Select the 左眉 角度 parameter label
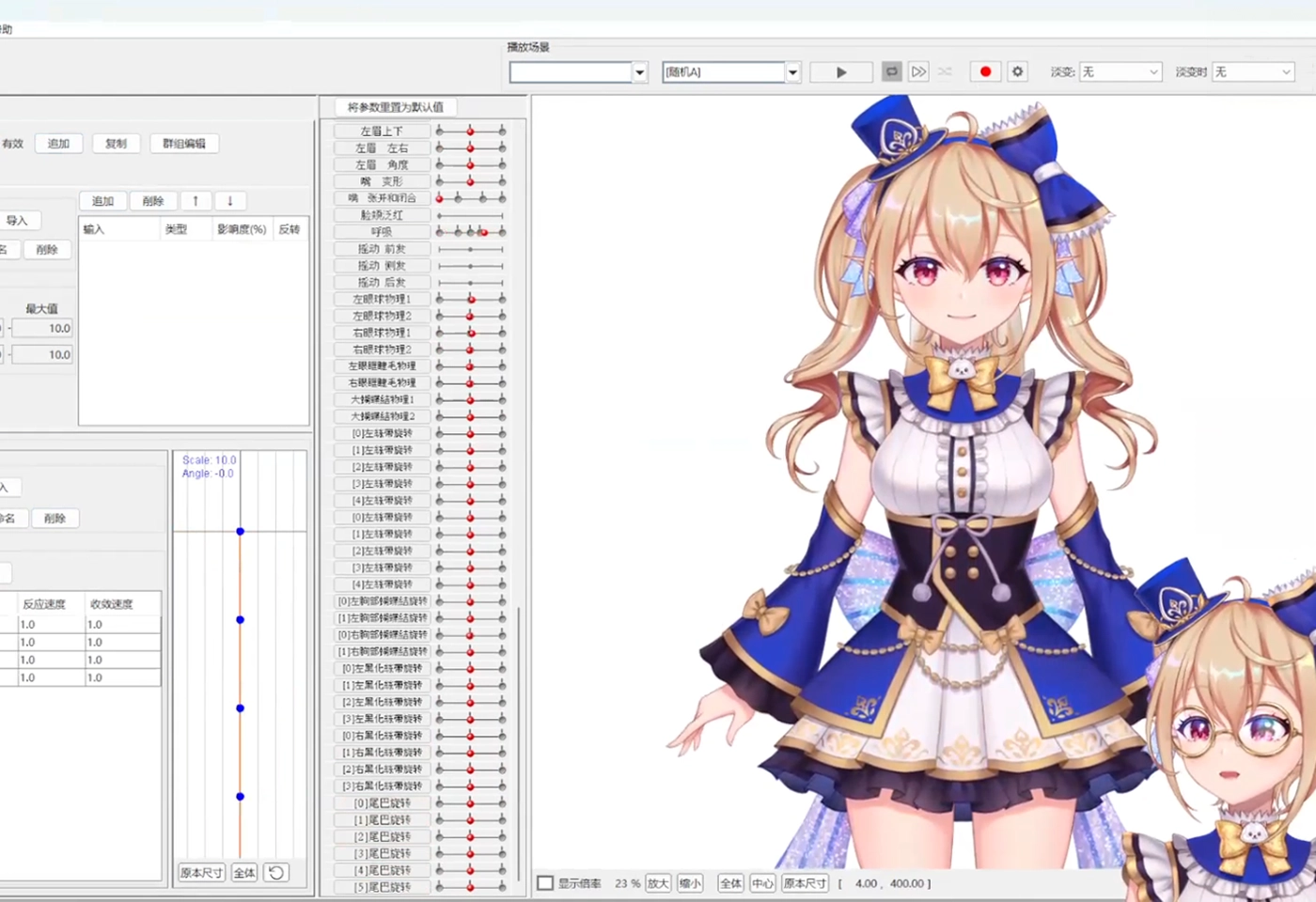The width and height of the screenshot is (1316, 902). coord(382,164)
